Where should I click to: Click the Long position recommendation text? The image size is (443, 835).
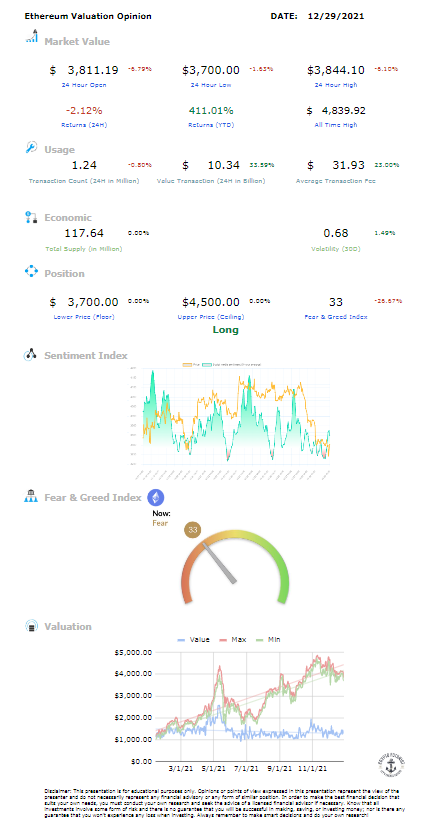pyautogui.click(x=226, y=330)
